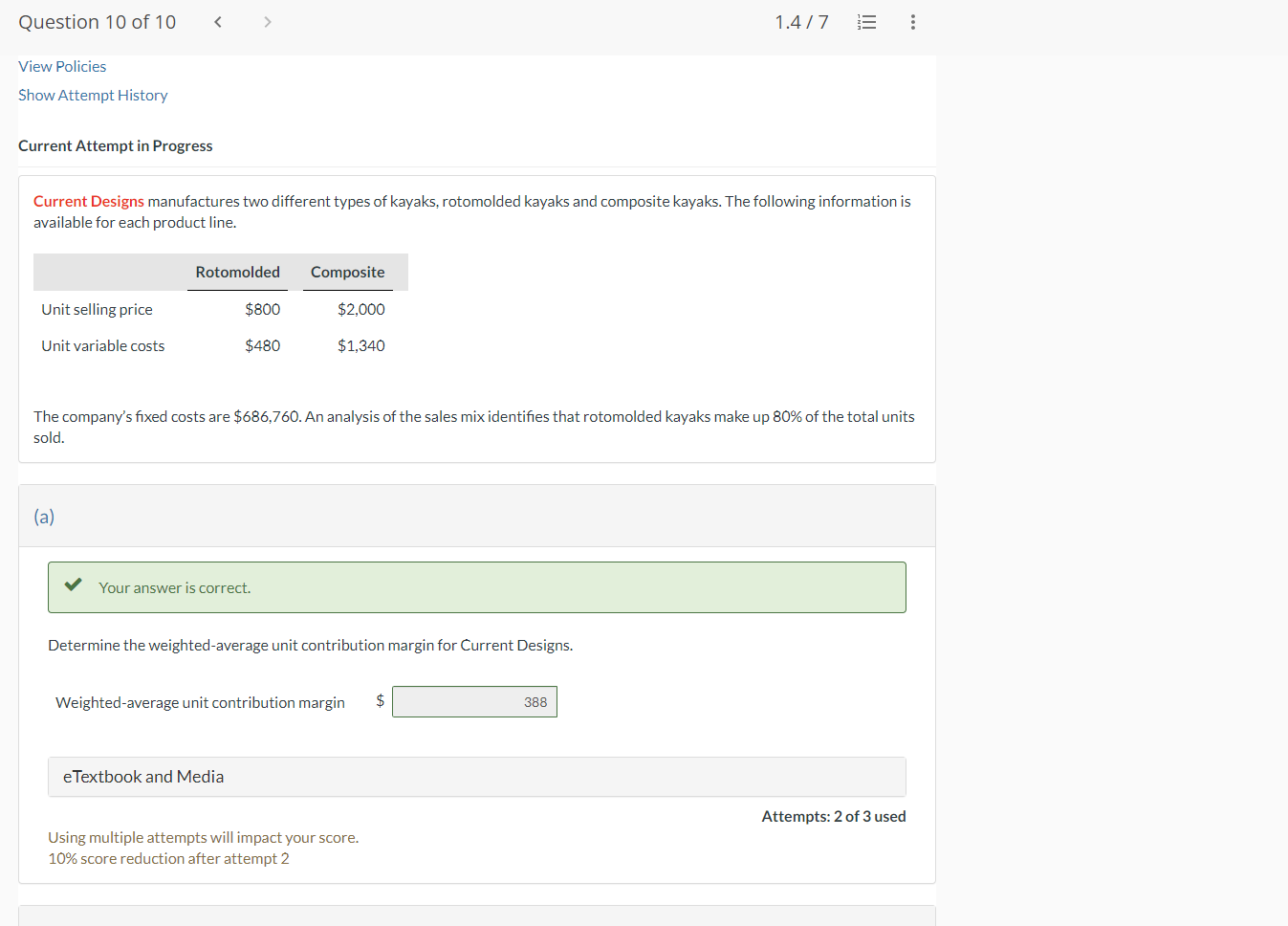Click the Composite column header
Image resolution: width=1288 pixels, height=926 pixels.
348,272
